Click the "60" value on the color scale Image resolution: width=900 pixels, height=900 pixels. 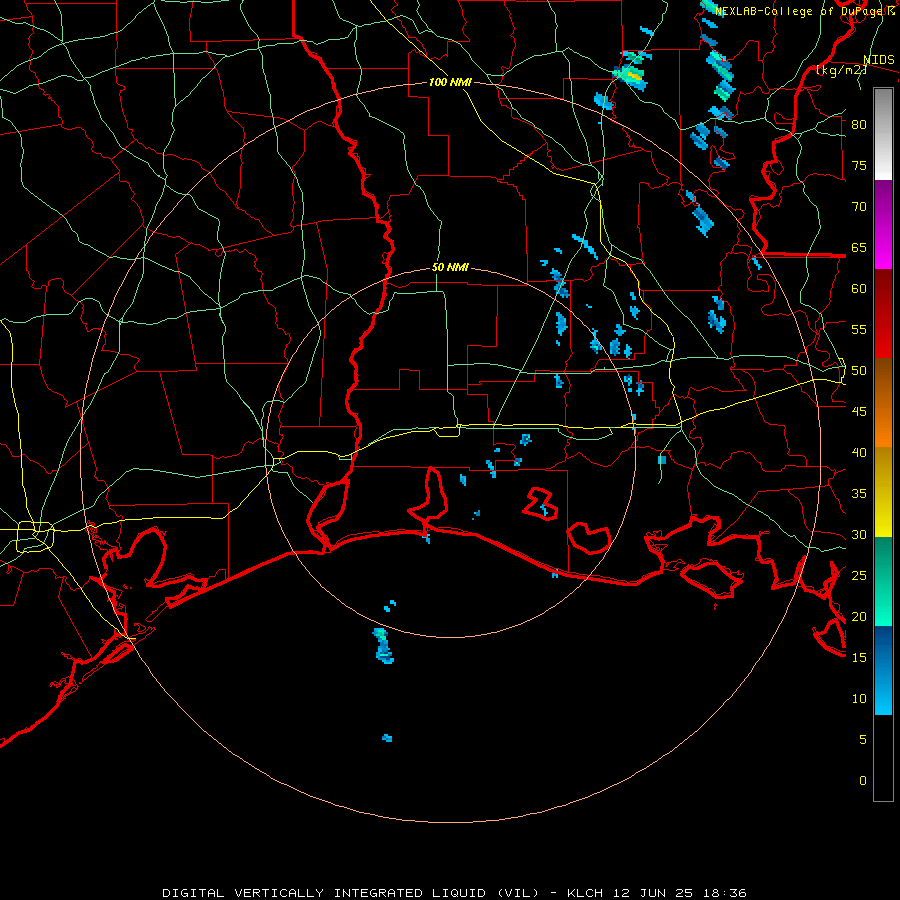click(859, 289)
